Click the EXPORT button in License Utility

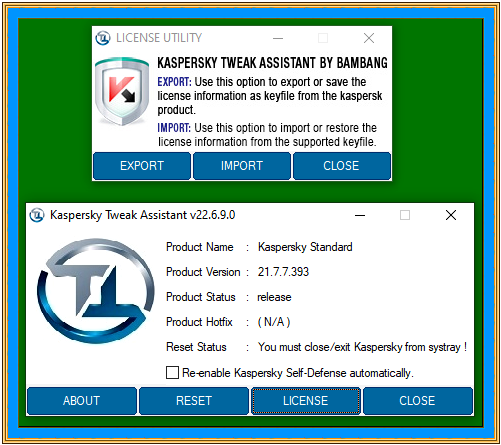click(142, 166)
